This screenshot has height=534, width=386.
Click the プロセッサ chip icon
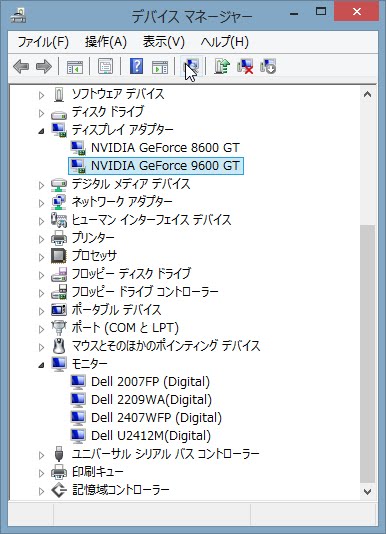(x=59, y=256)
